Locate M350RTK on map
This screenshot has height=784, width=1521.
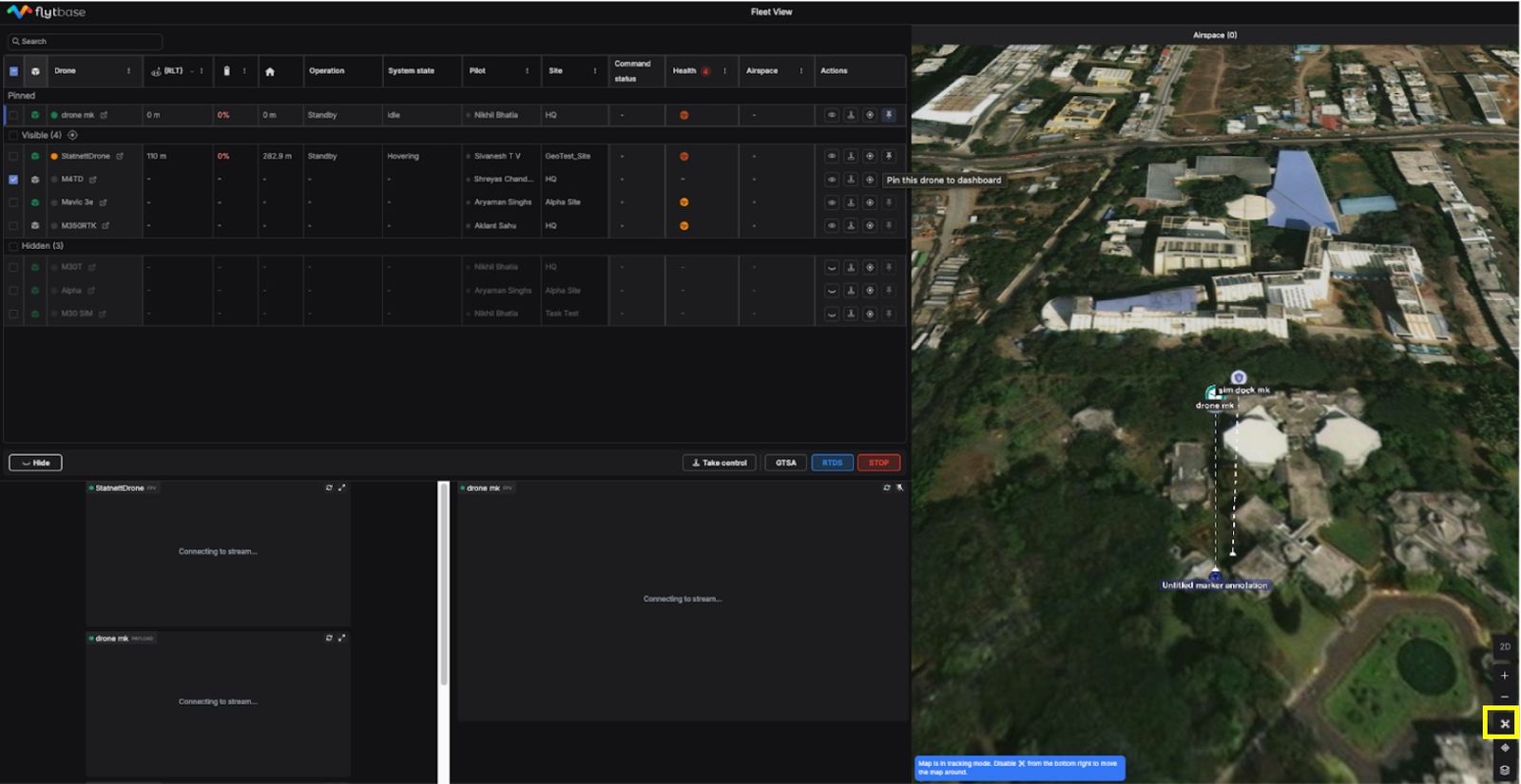(x=870, y=226)
